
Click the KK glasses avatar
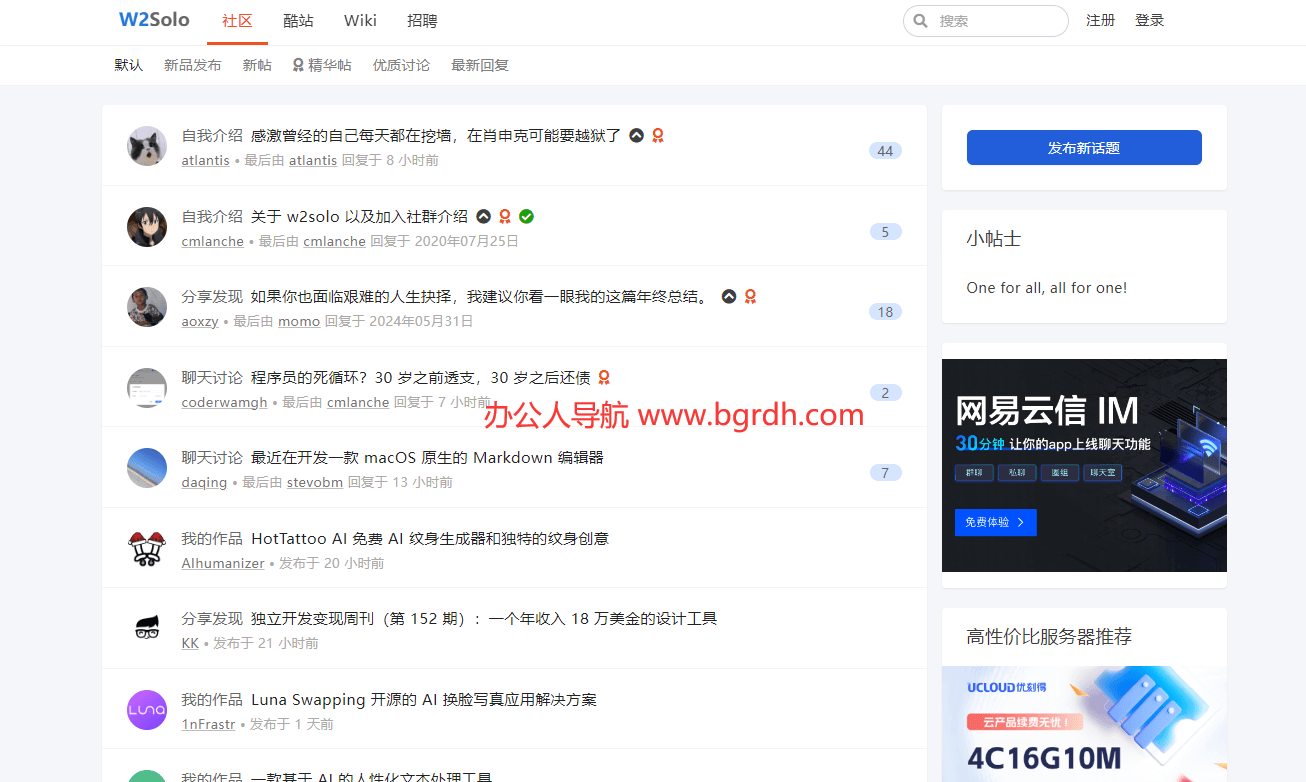pyautogui.click(x=147, y=629)
